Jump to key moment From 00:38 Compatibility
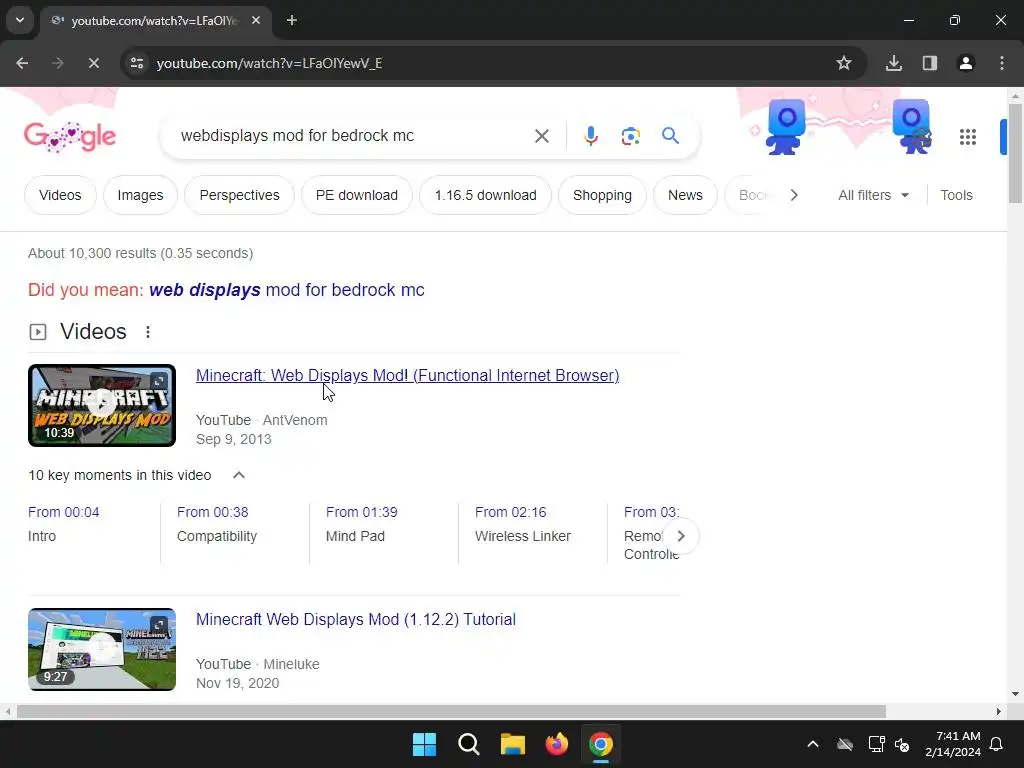This screenshot has width=1024, height=768. pyautogui.click(x=217, y=524)
